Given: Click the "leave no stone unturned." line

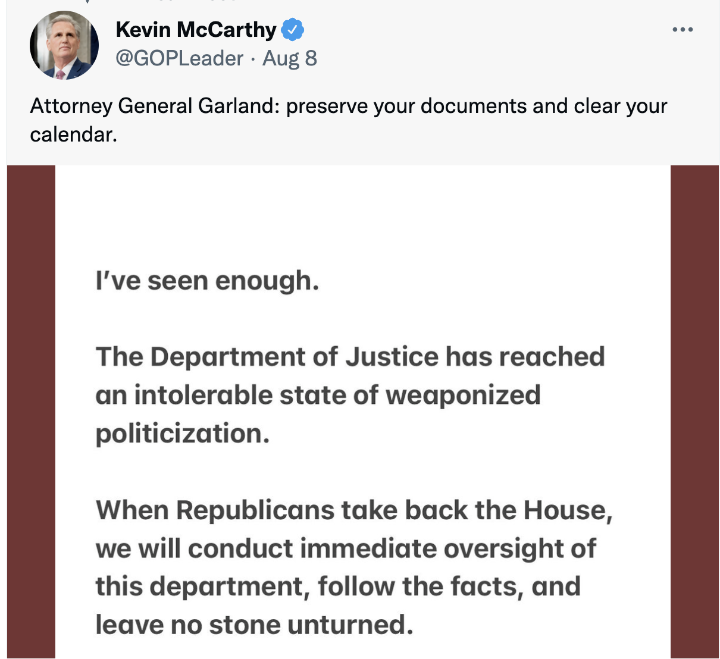Looking at the screenshot, I should coord(254,625).
